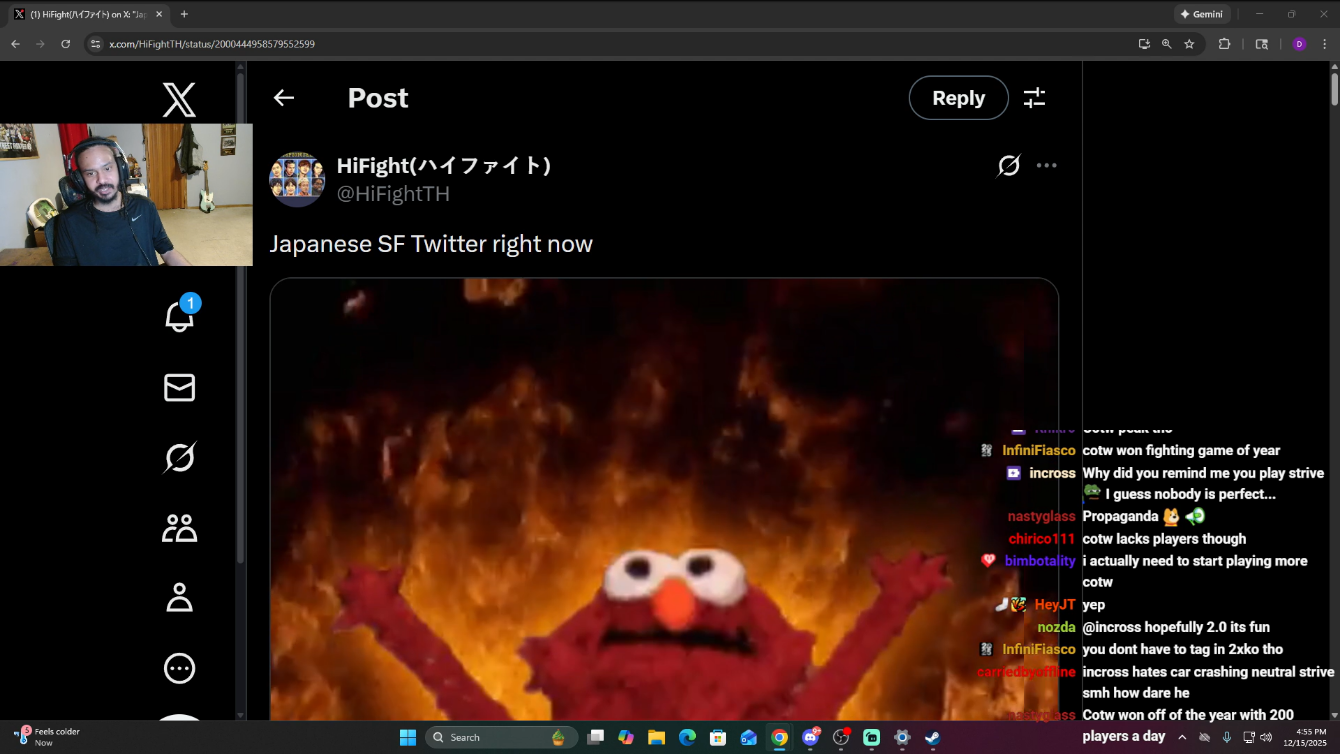Click the @HiFightTH handle

pyautogui.click(x=393, y=194)
